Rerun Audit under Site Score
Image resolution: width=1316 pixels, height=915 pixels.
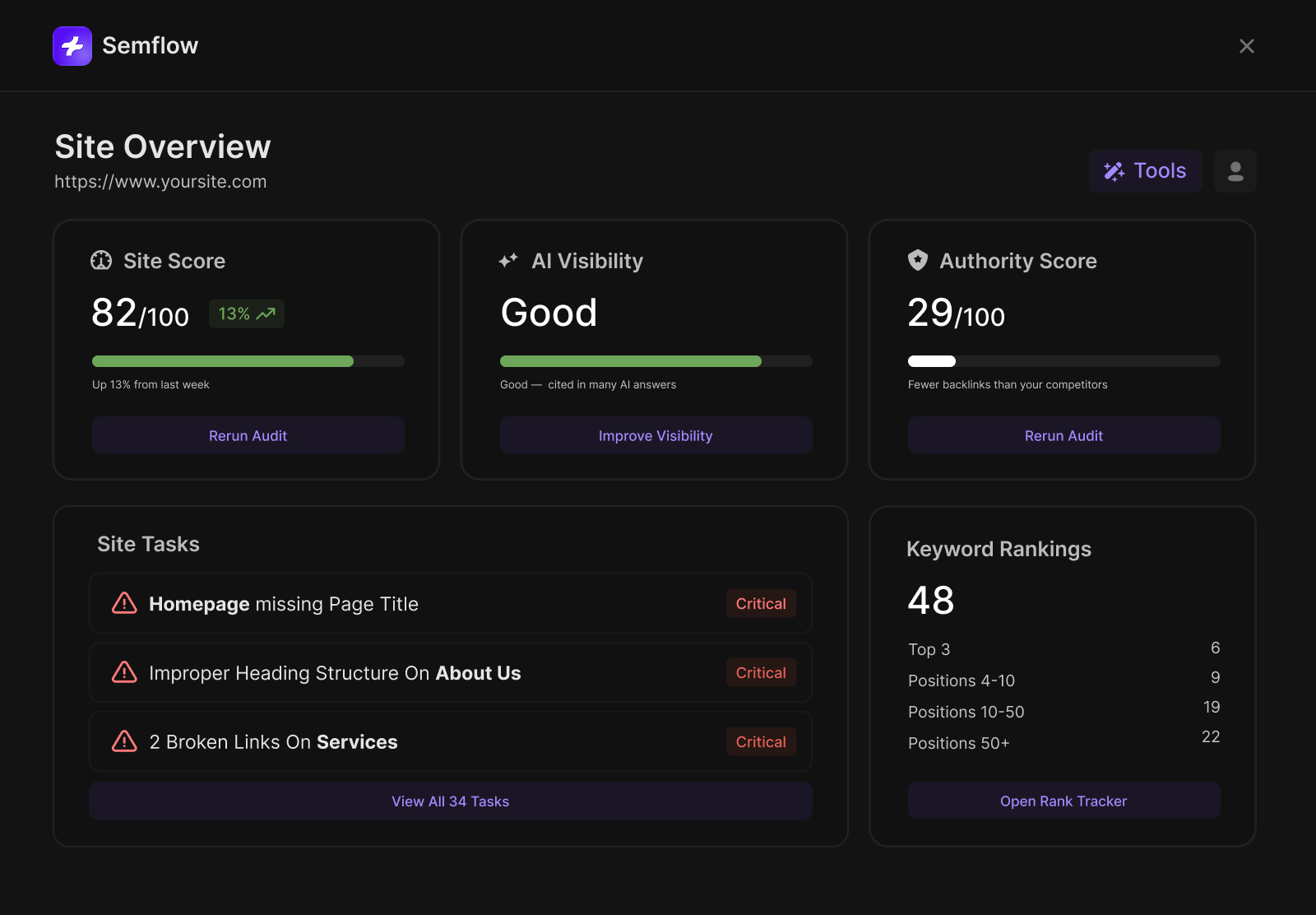[x=248, y=435]
